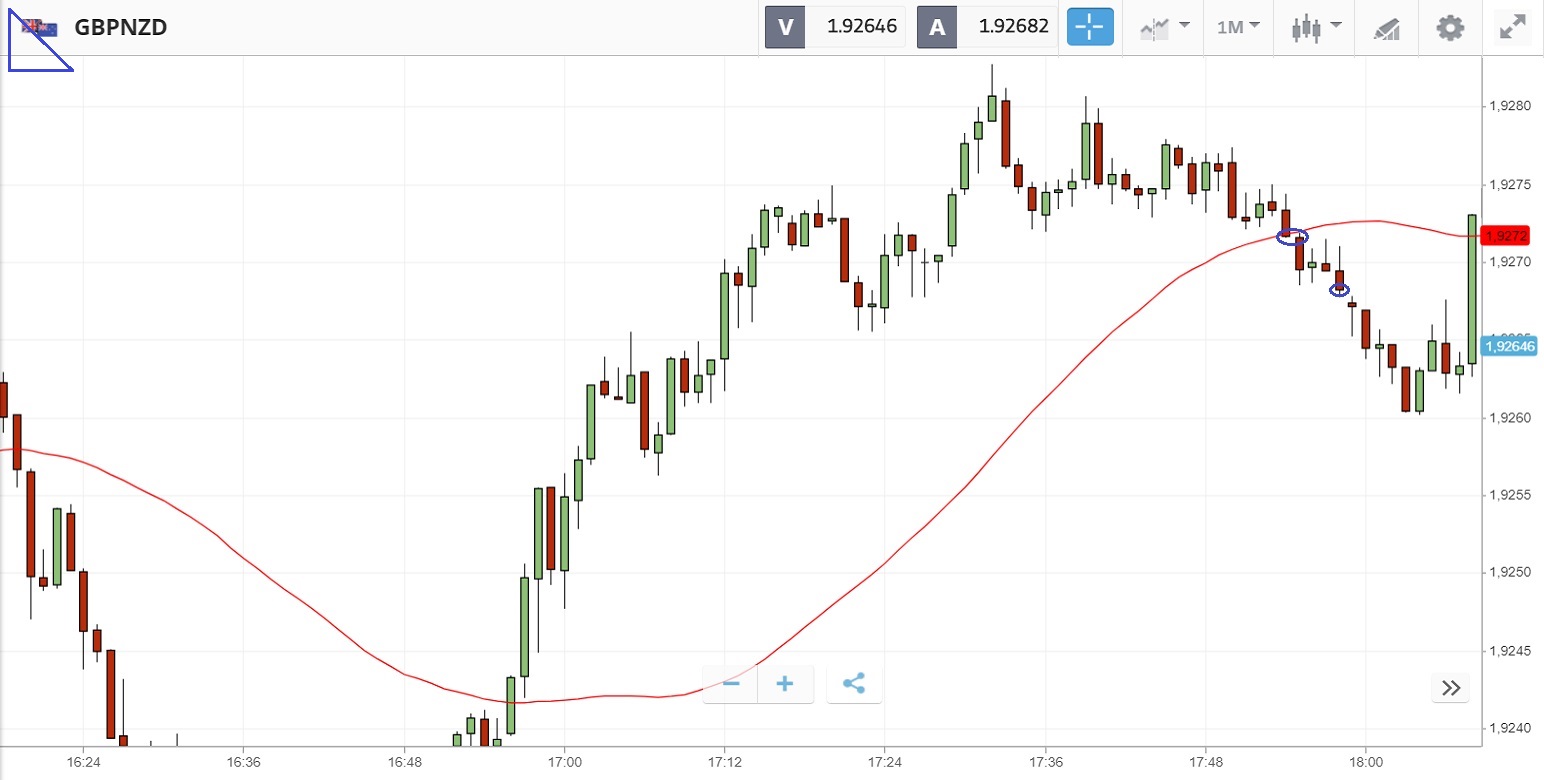The height and width of the screenshot is (780, 1544).
Task: Zoom out the chart with minus
Action: click(x=731, y=684)
